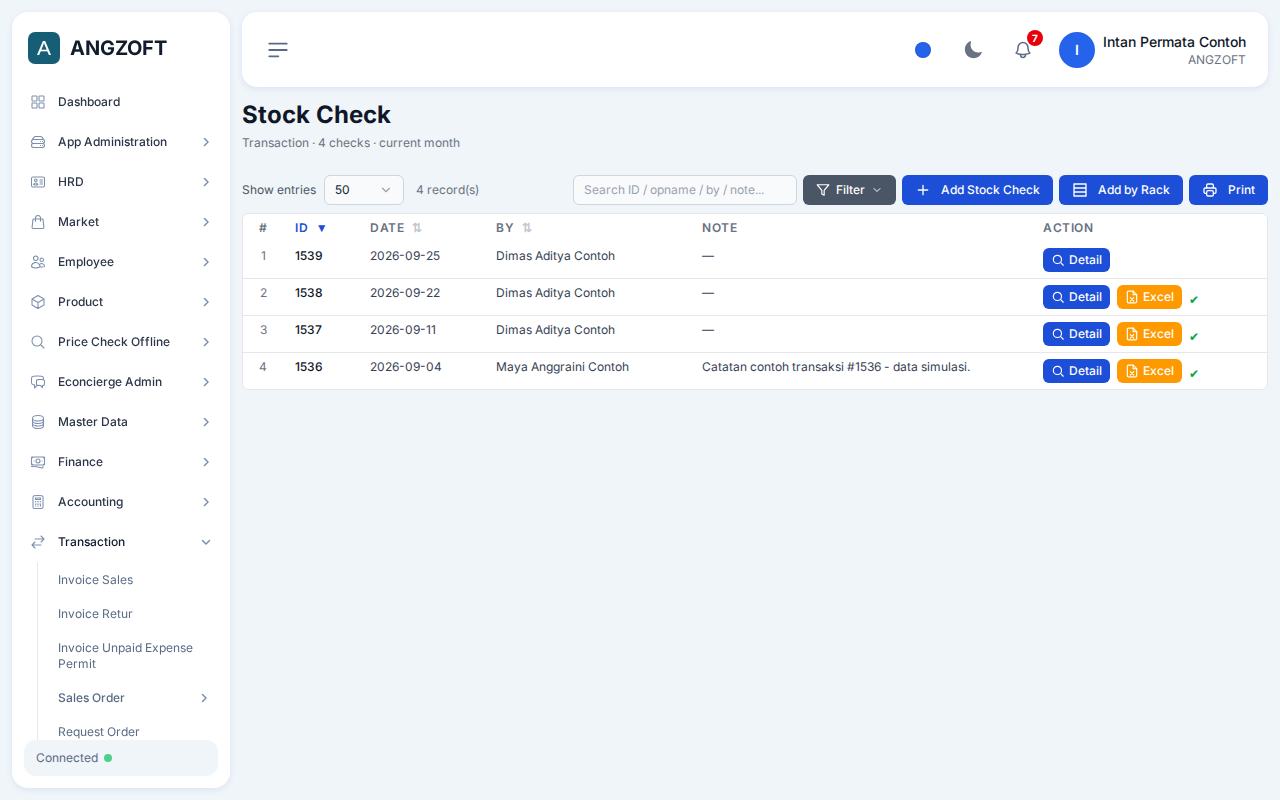Open Detail for stock check 1536
Viewport: 1280px width, 800px height.
pyautogui.click(x=1076, y=371)
